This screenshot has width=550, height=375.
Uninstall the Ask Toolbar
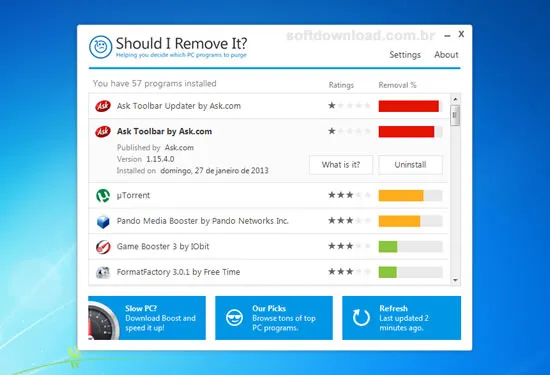pyautogui.click(x=410, y=165)
